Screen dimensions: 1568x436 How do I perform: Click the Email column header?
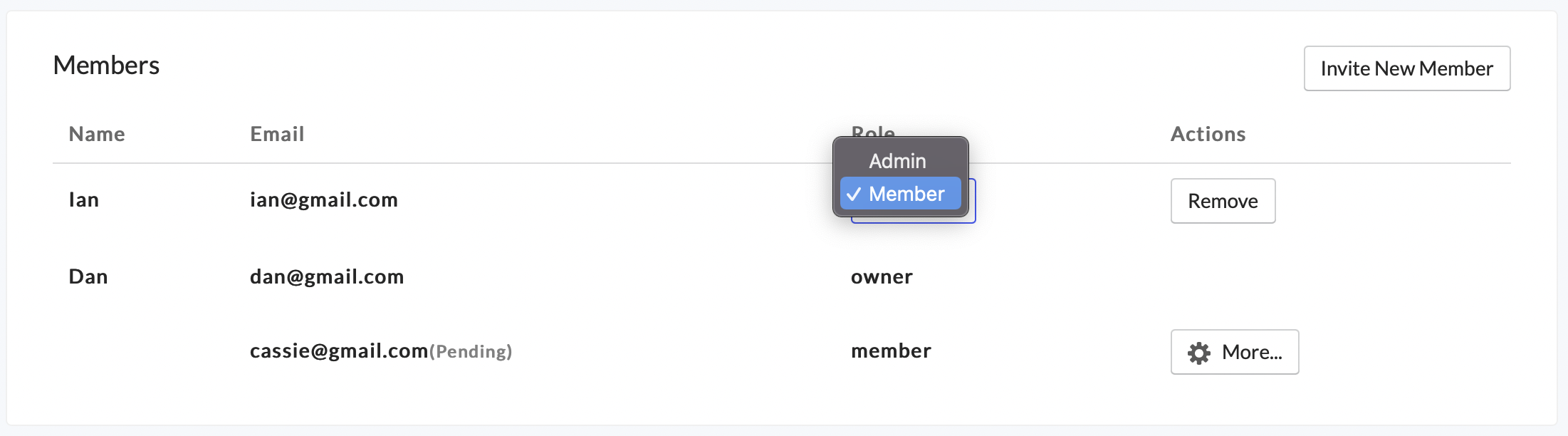pyautogui.click(x=277, y=134)
